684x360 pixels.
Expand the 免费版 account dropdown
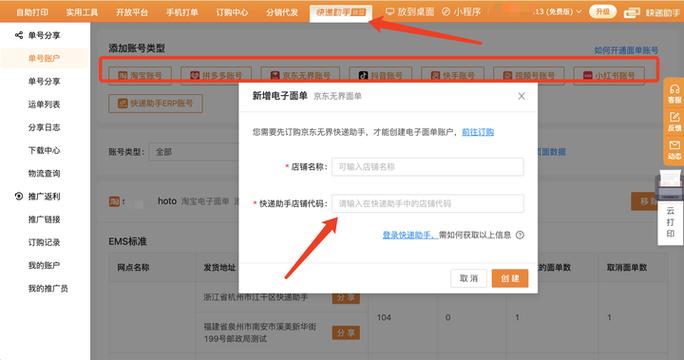coord(557,12)
